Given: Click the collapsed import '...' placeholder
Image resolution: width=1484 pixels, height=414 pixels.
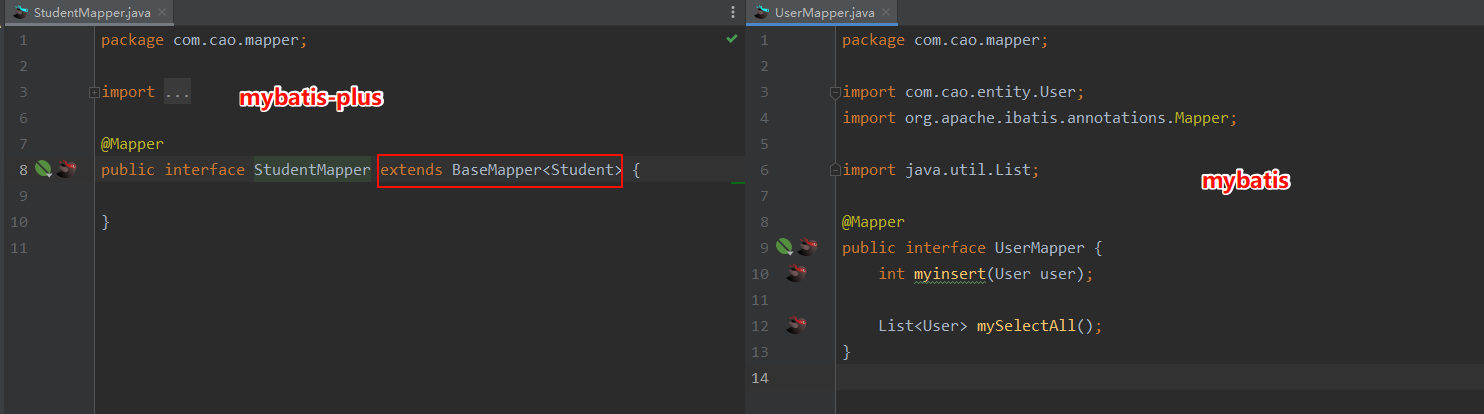Looking at the screenshot, I should [x=177, y=92].
